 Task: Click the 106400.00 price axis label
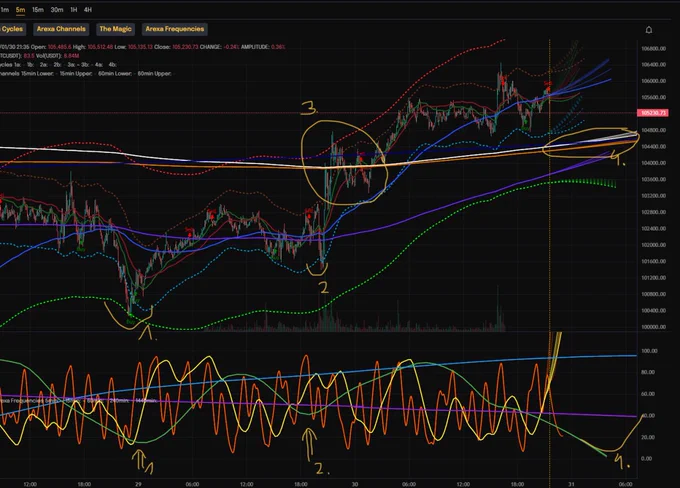tap(654, 65)
